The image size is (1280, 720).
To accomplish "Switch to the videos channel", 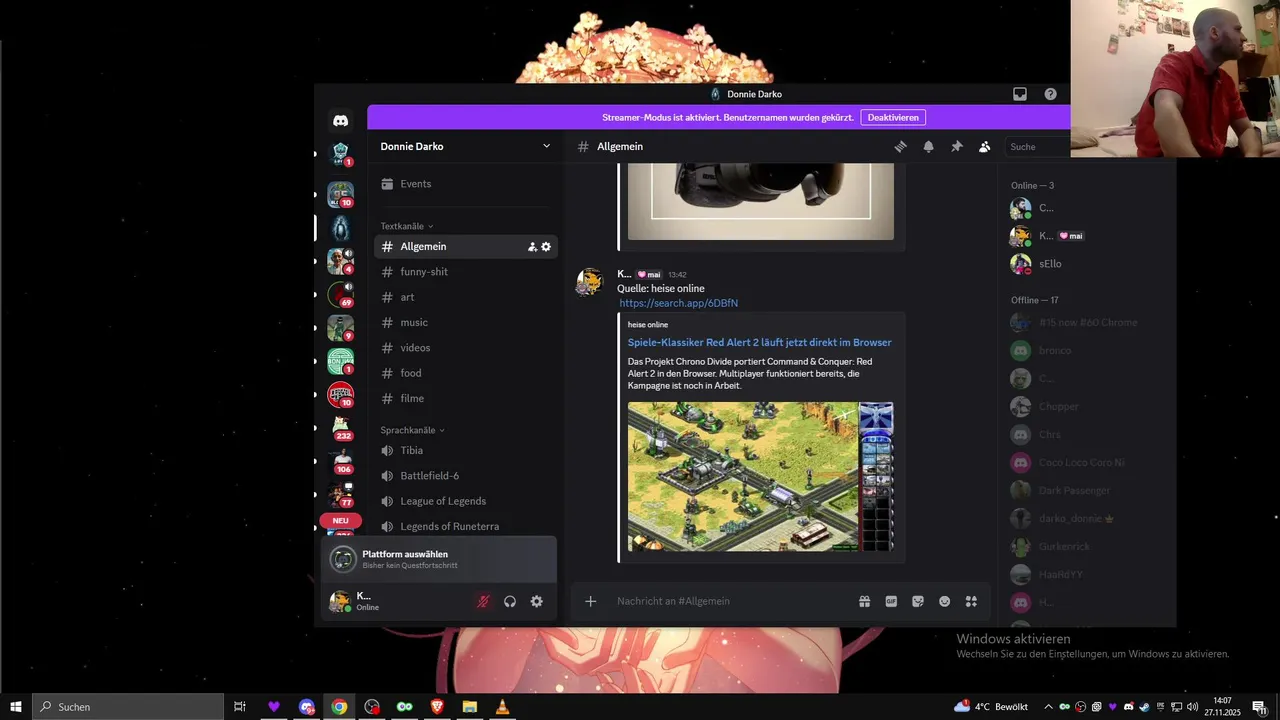I will 466,348.
